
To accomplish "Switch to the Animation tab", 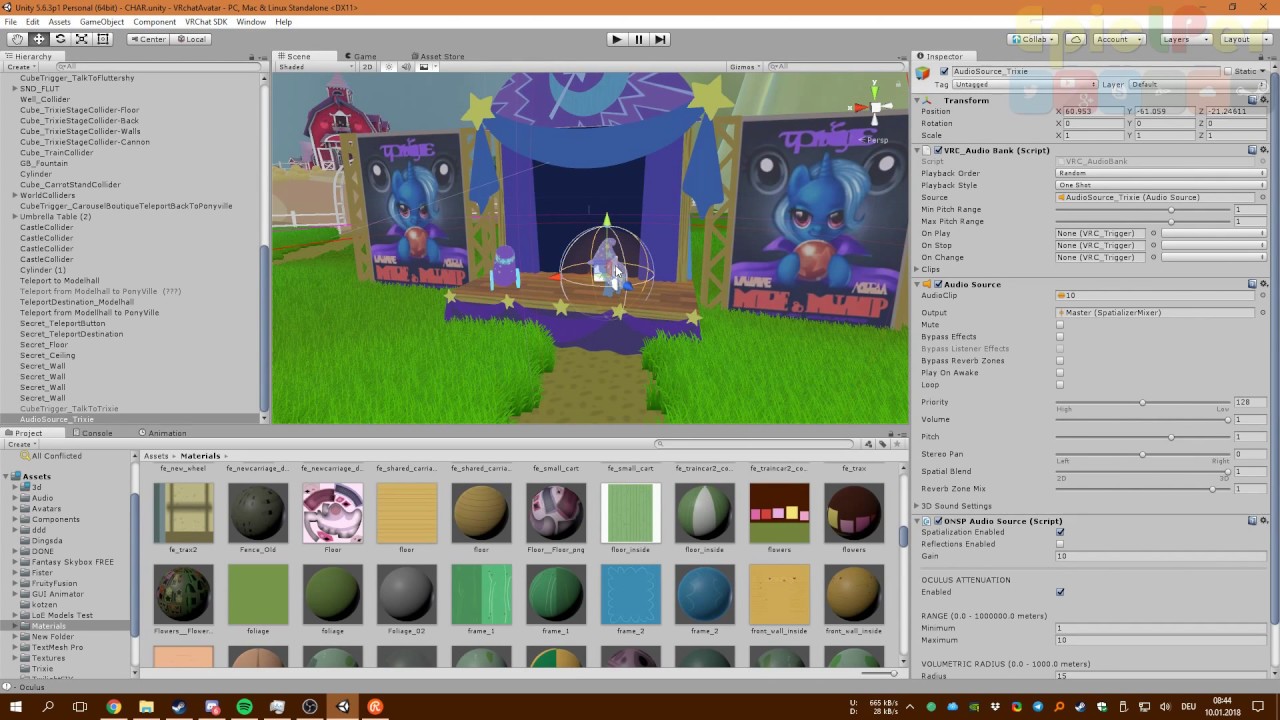I will (x=163, y=433).
